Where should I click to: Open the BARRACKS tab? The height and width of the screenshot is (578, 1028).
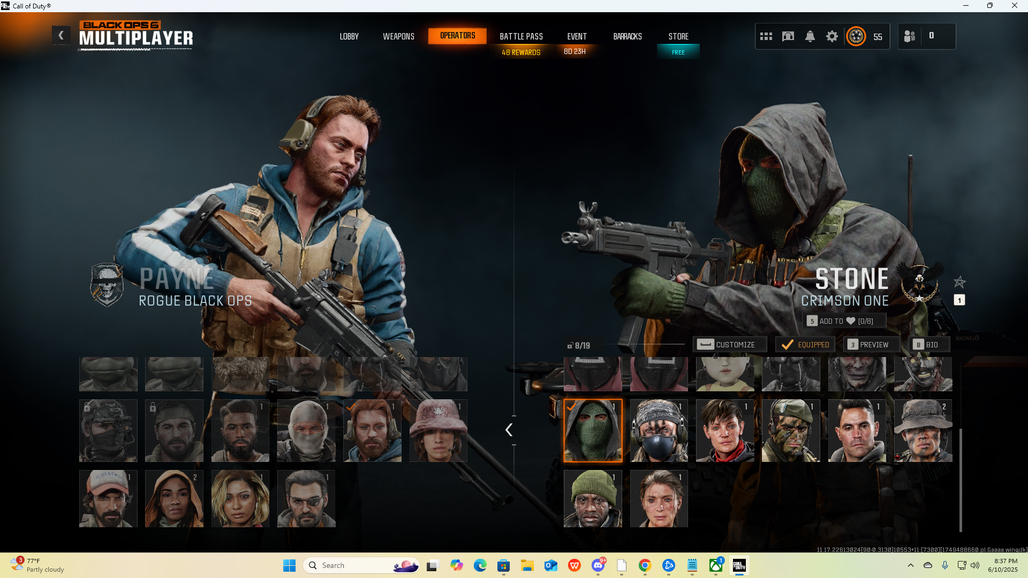(x=627, y=37)
